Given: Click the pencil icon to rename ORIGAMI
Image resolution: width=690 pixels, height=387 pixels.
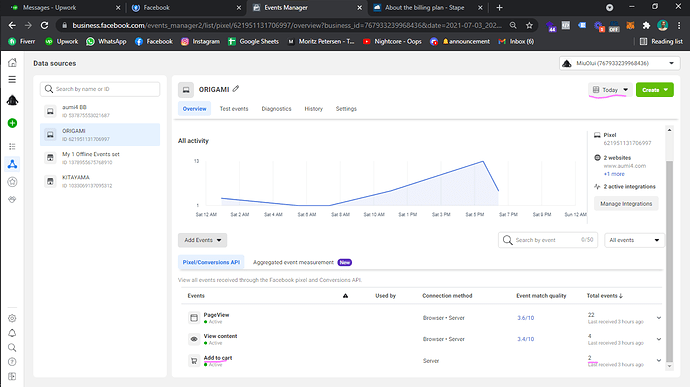Looking at the screenshot, I should click(x=236, y=89).
